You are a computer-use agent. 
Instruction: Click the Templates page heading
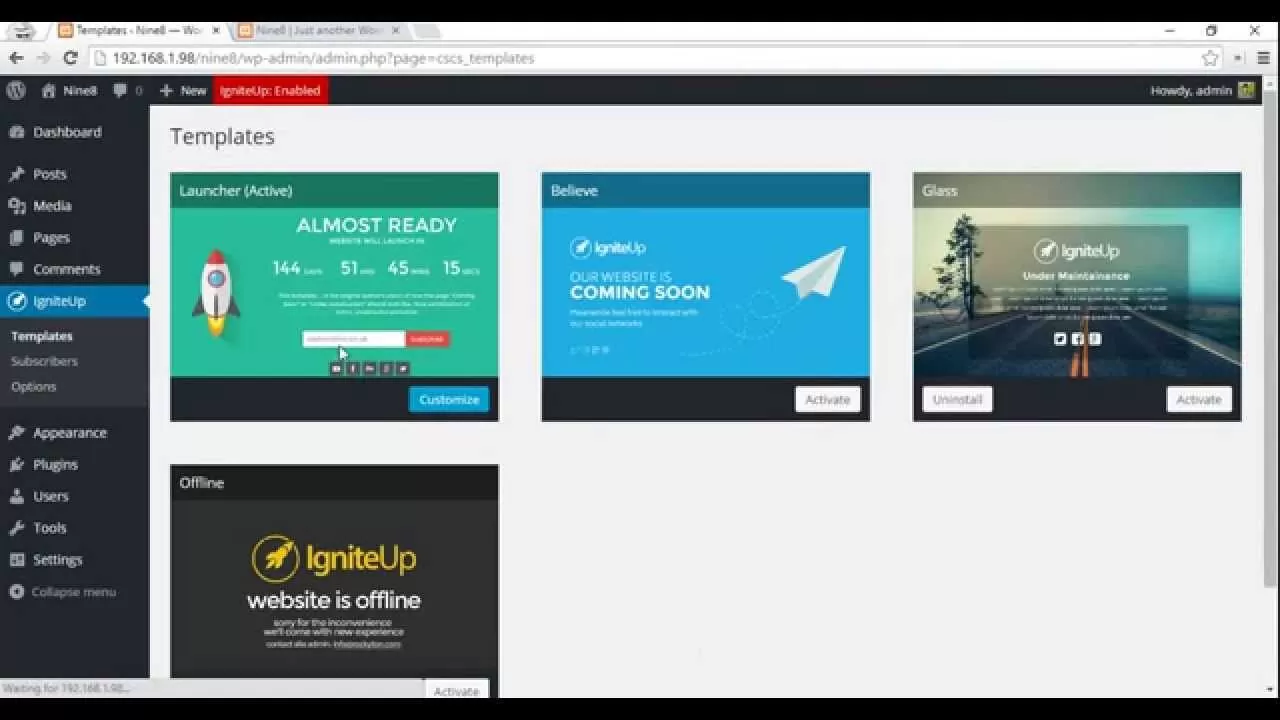(222, 136)
